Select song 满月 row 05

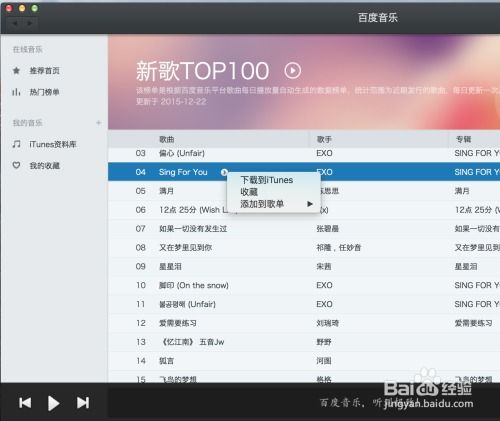pyautogui.click(x=166, y=191)
